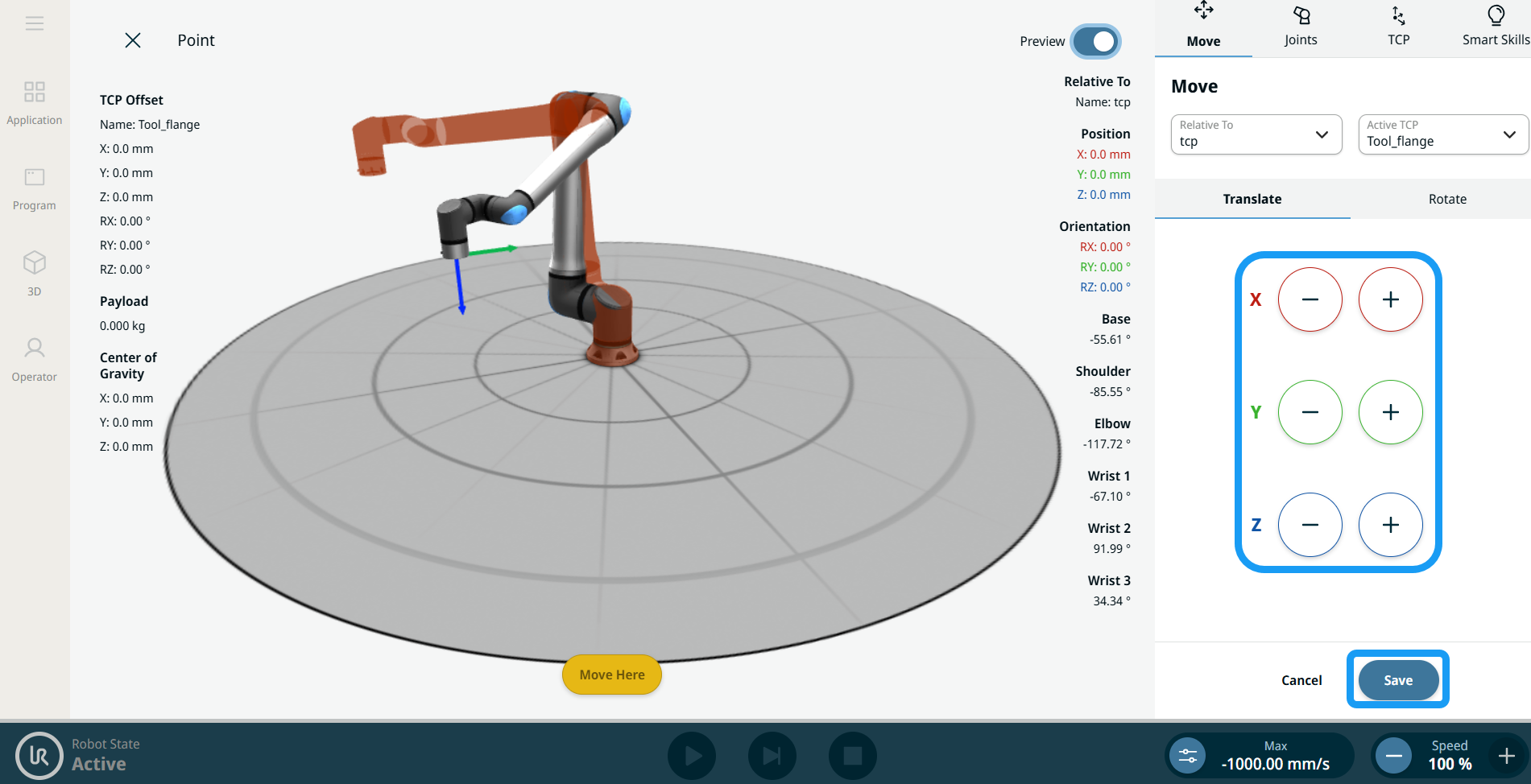Open speed limit settings sliders icon
Image resolution: width=1531 pixels, height=784 pixels.
click(x=1188, y=756)
